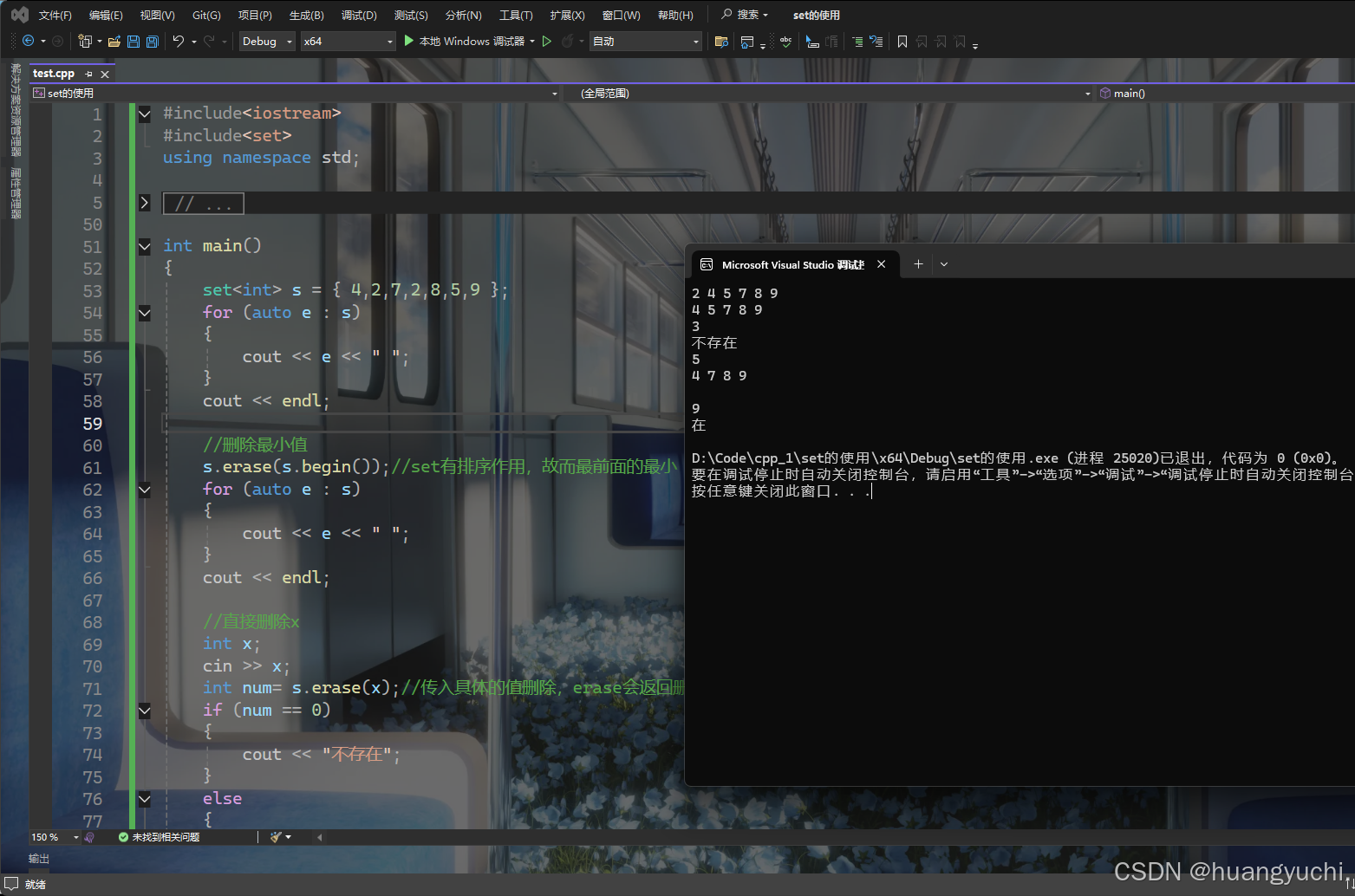This screenshot has height=896, width=1355.
Task: Open Find in Files search
Action: [721, 41]
